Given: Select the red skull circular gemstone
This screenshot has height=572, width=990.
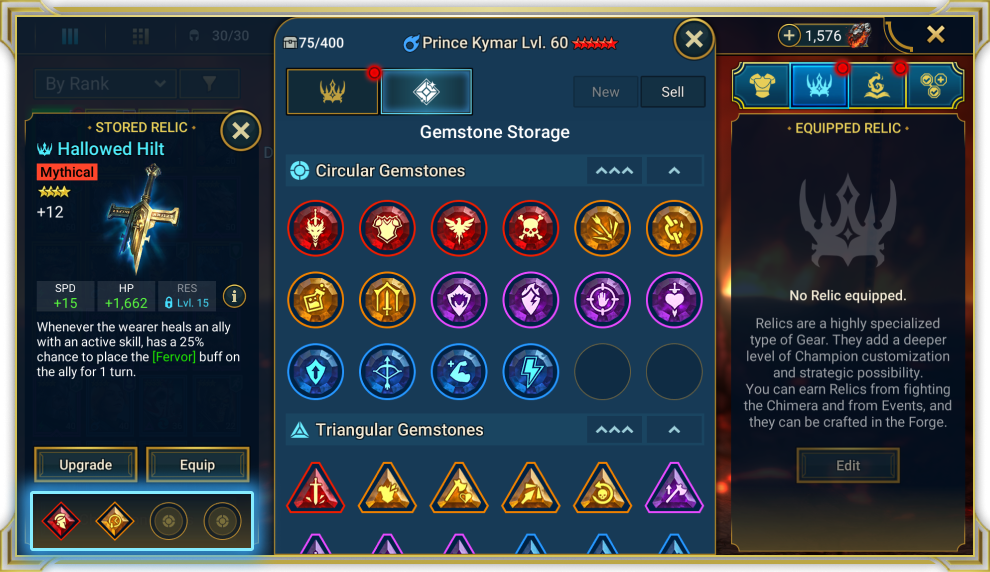Looking at the screenshot, I should pyautogui.click(x=530, y=229).
